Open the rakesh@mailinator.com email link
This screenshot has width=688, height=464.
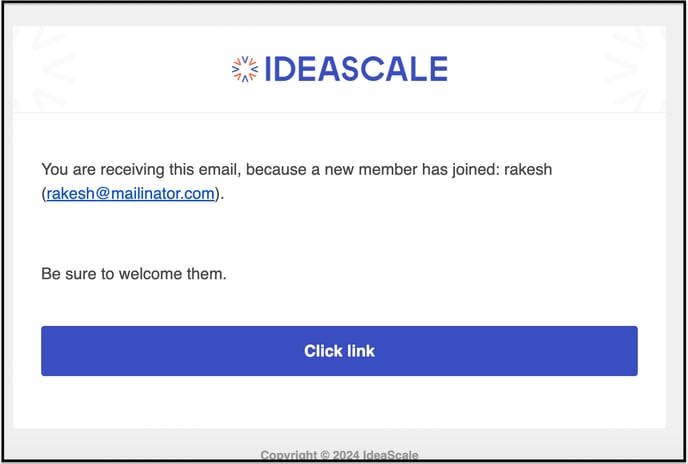130,193
